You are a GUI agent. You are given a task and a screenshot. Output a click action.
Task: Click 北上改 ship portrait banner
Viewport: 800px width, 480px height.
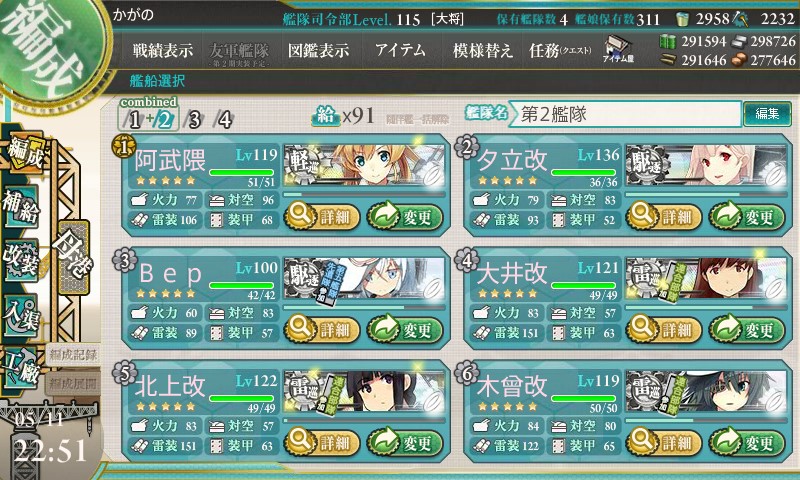[364, 391]
